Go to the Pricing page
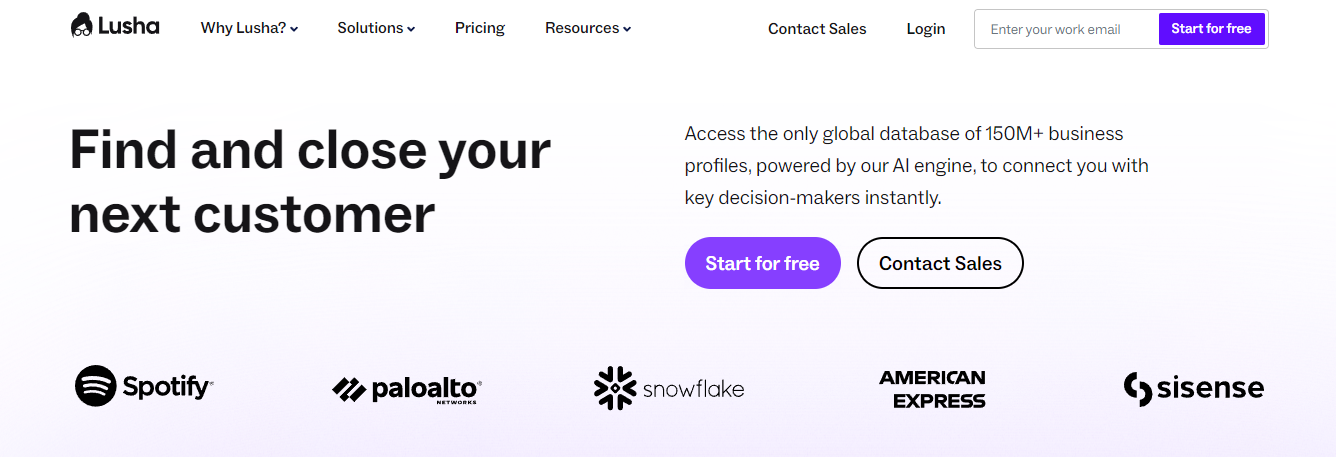 click(480, 28)
